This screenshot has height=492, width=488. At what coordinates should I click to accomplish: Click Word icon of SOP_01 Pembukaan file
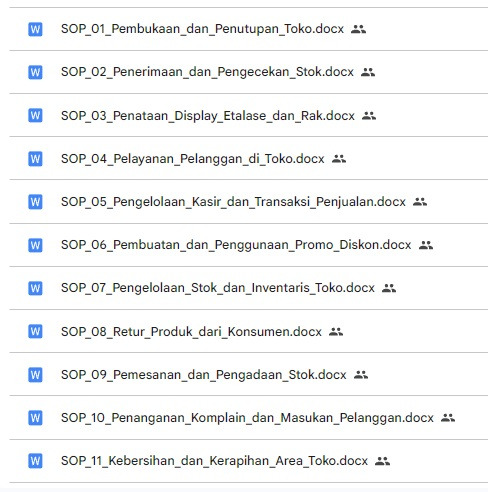tap(35, 29)
